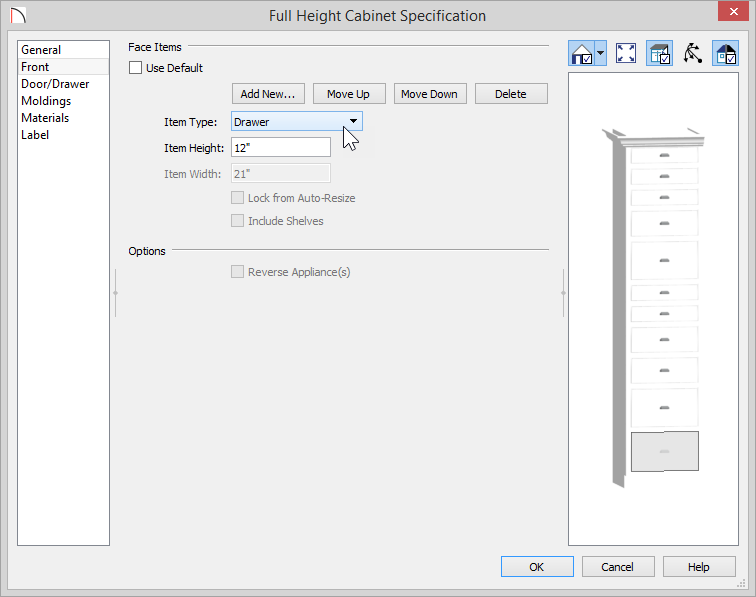Open Help for this dialog
The image size is (756, 597).
pyautogui.click(x=699, y=567)
